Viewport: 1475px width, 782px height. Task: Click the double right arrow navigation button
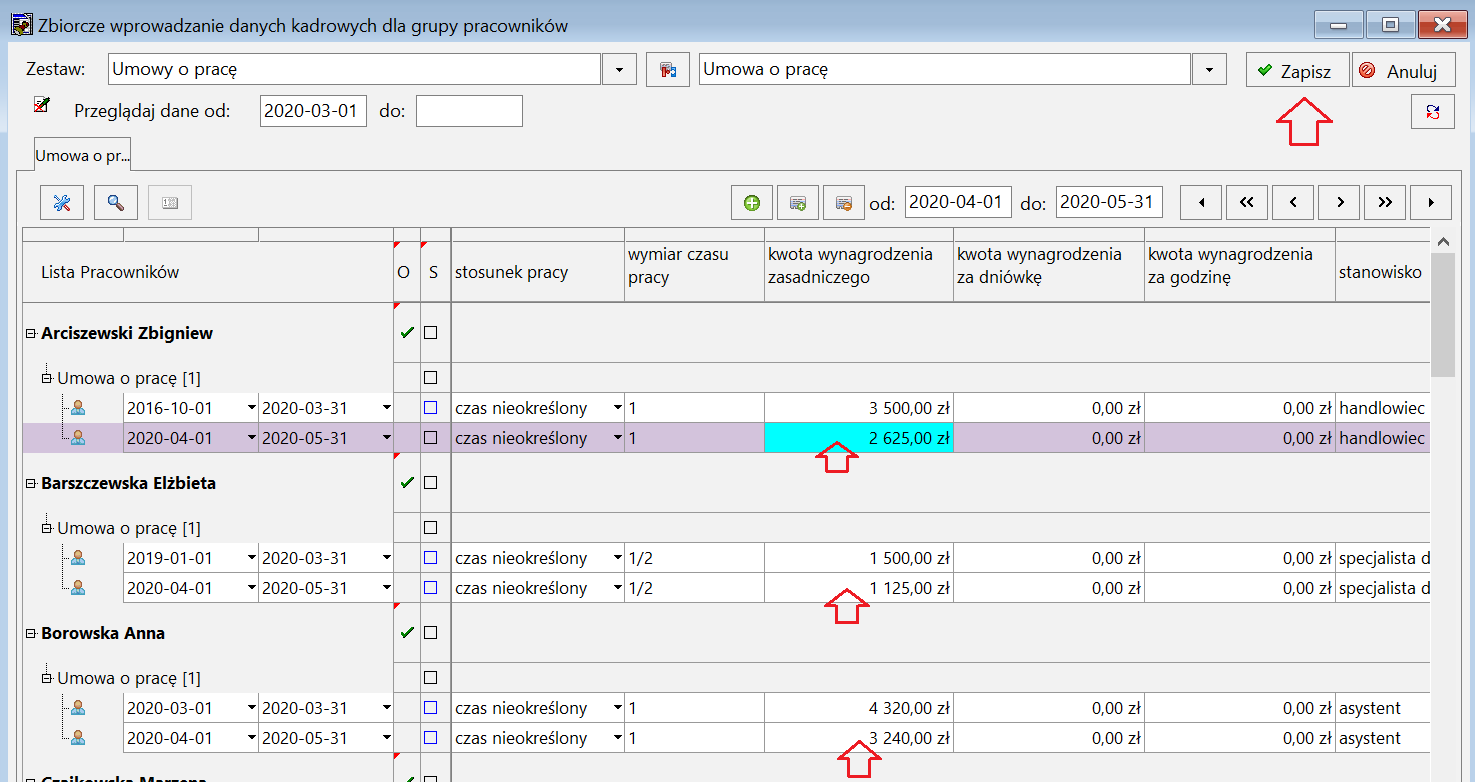point(1385,203)
